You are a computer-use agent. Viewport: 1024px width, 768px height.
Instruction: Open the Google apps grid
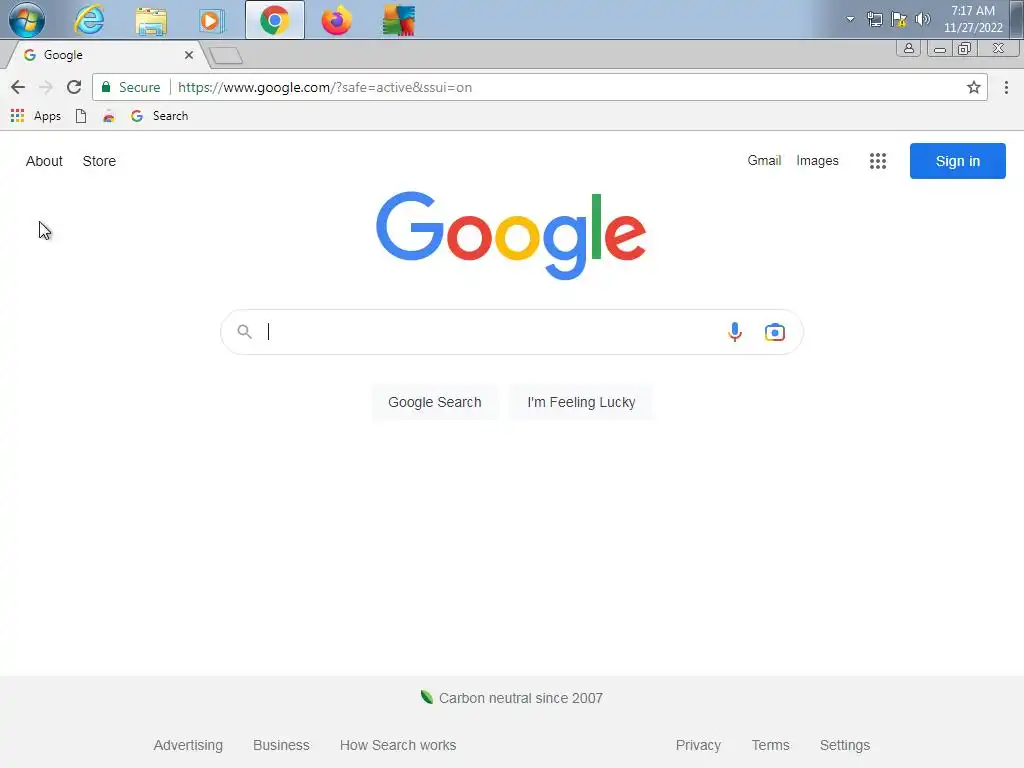pos(878,161)
